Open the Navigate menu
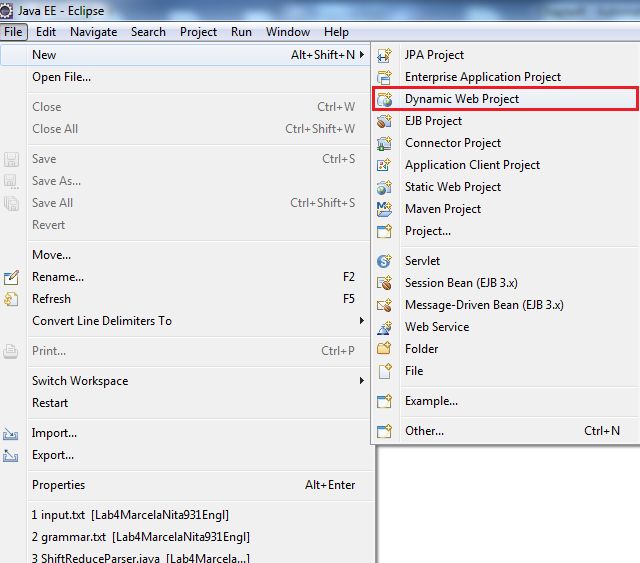The height and width of the screenshot is (563, 640). coord(93,32)
